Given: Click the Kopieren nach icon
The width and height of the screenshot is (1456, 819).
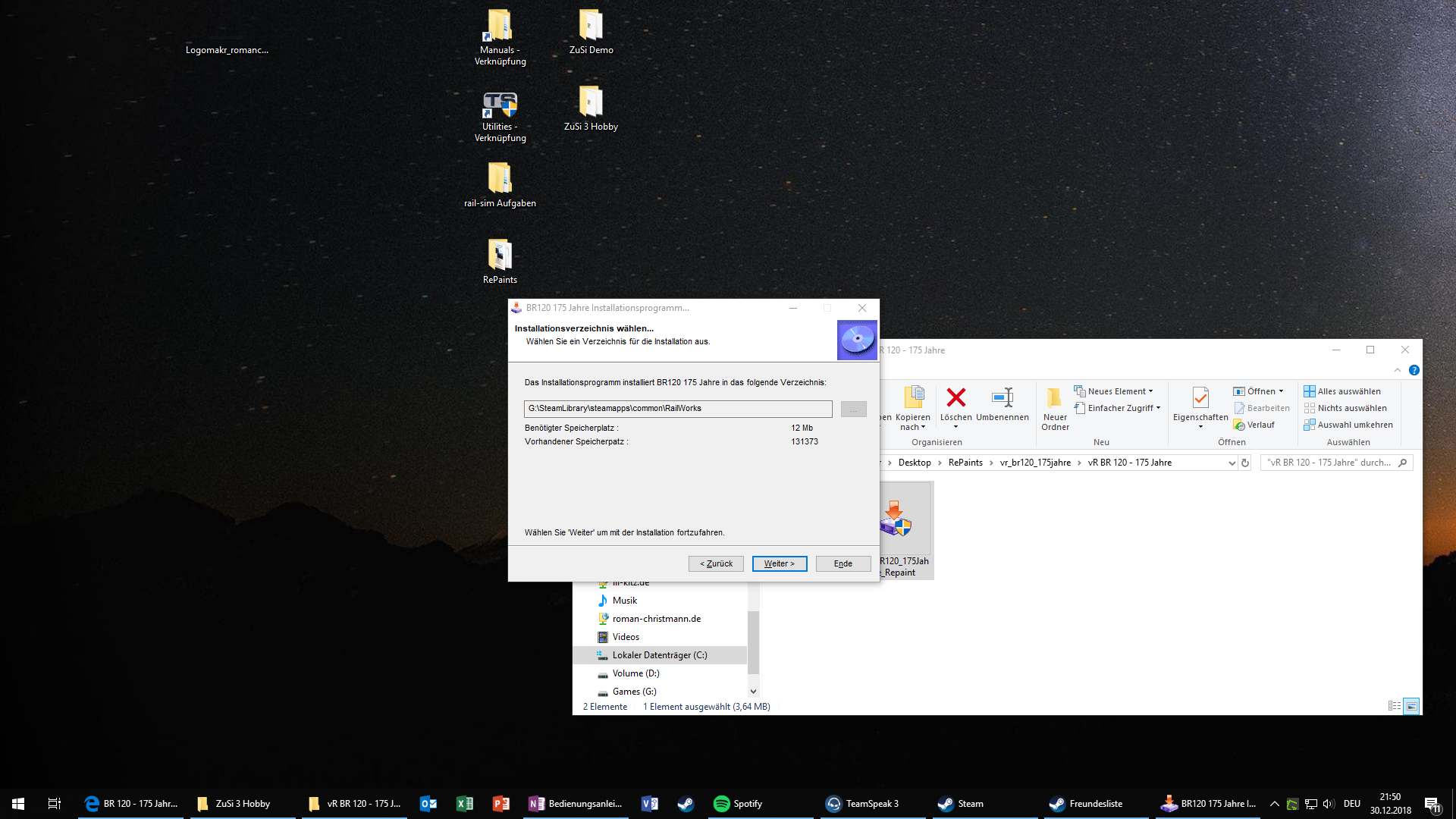Looking at the screenshot, I should pos(913,397).
